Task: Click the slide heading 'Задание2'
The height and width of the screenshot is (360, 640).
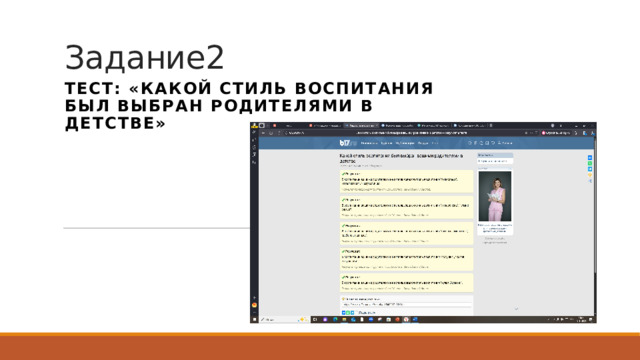Action: click(144, 58)
